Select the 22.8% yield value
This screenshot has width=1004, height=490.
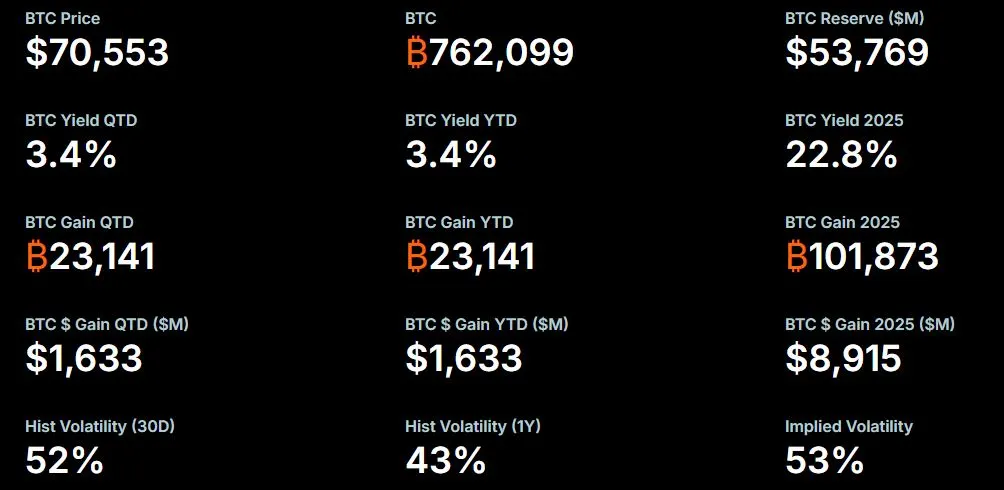click(x=840, y=154)
